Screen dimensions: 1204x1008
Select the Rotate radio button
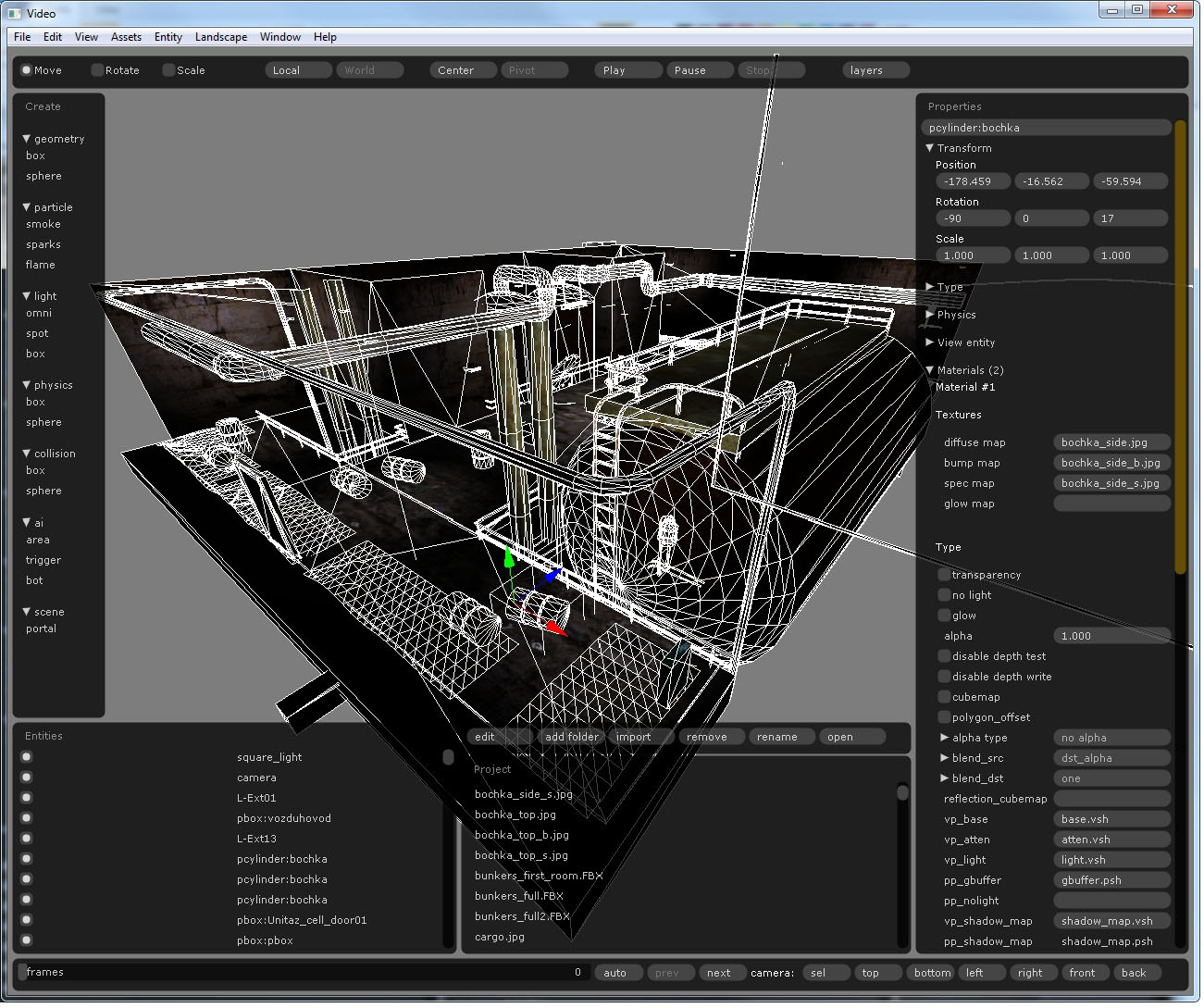(x=97, y=70)
